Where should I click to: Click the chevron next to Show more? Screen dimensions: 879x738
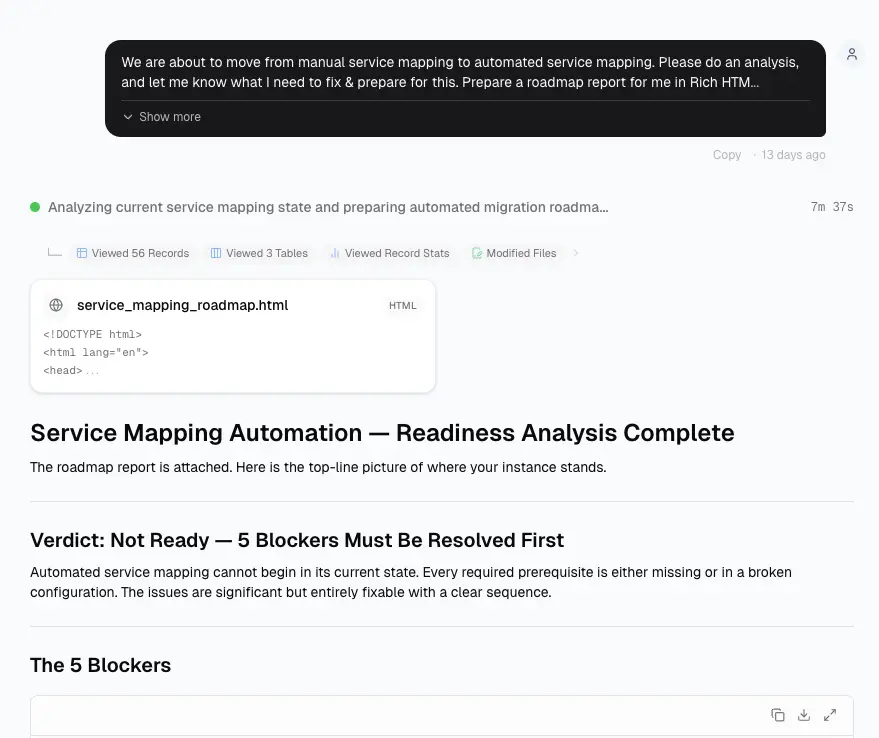pyautogui.click(x=128, y=117)
